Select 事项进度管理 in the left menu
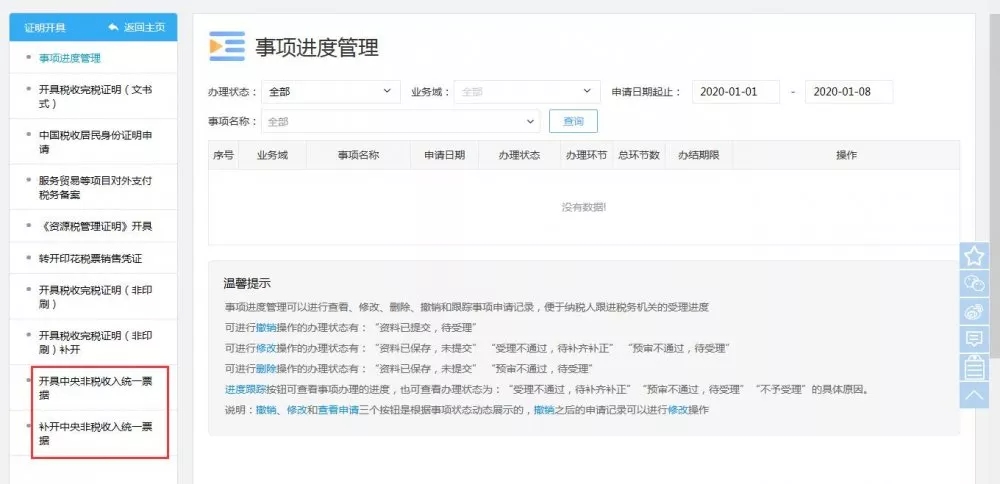Viewport: 1000px width, 484px height. click(70, 58)
